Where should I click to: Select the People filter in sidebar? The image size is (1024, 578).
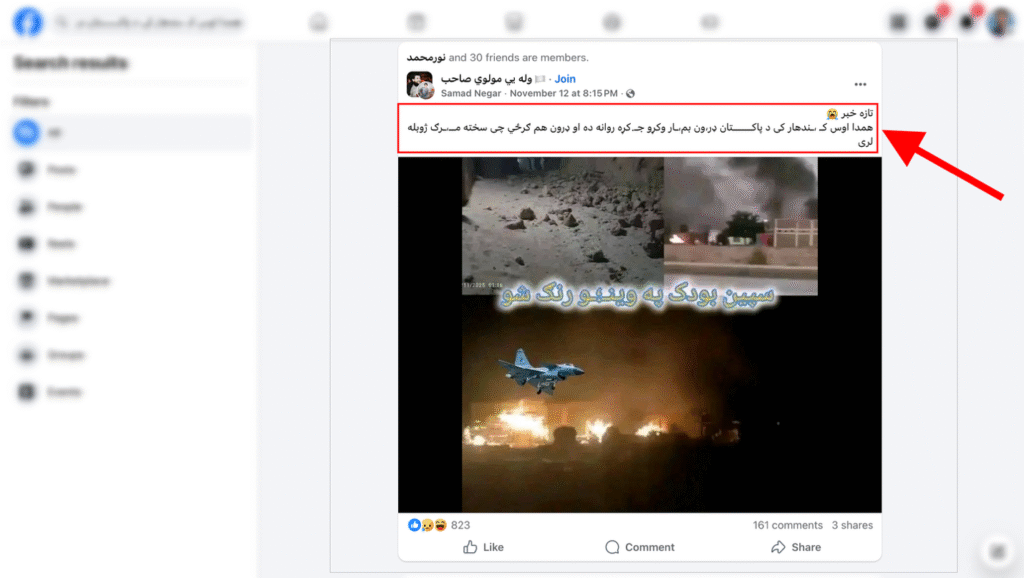click(x=132, y=207)
